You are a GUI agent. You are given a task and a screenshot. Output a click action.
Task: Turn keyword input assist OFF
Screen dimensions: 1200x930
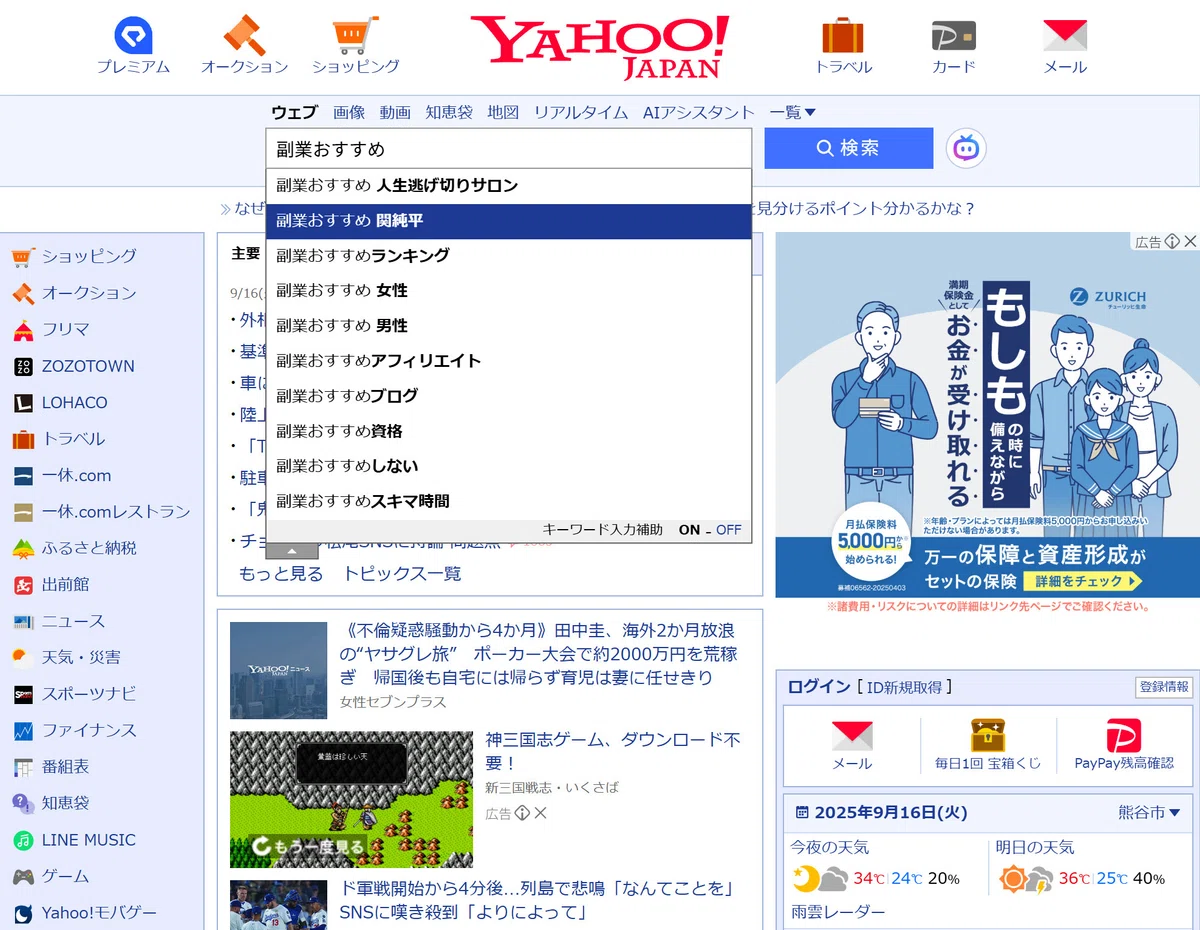(x=729, y=530)
